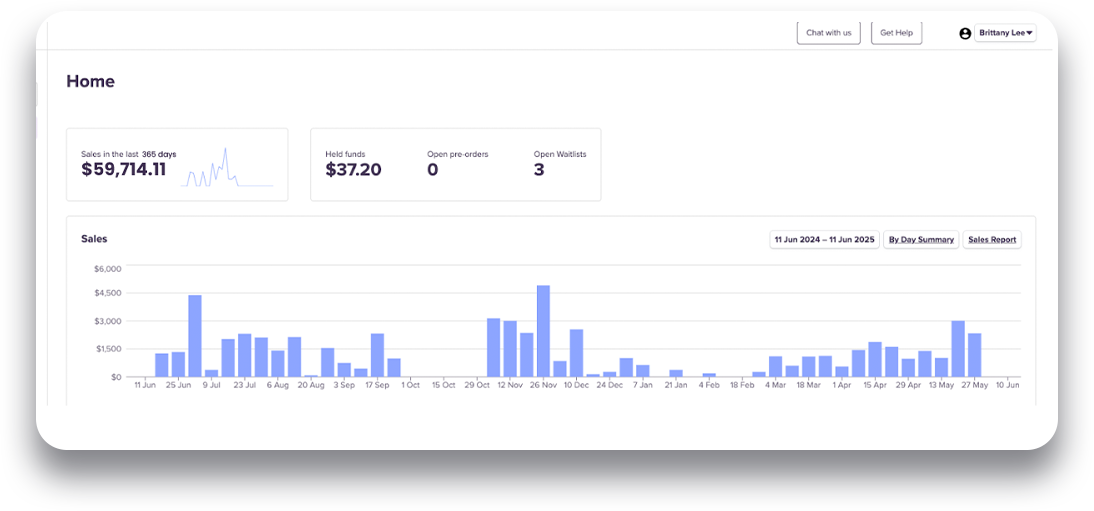Click the sales bar above 10 Dec
Viewport: 1094px width, 511px height.
tap(576, 353)
